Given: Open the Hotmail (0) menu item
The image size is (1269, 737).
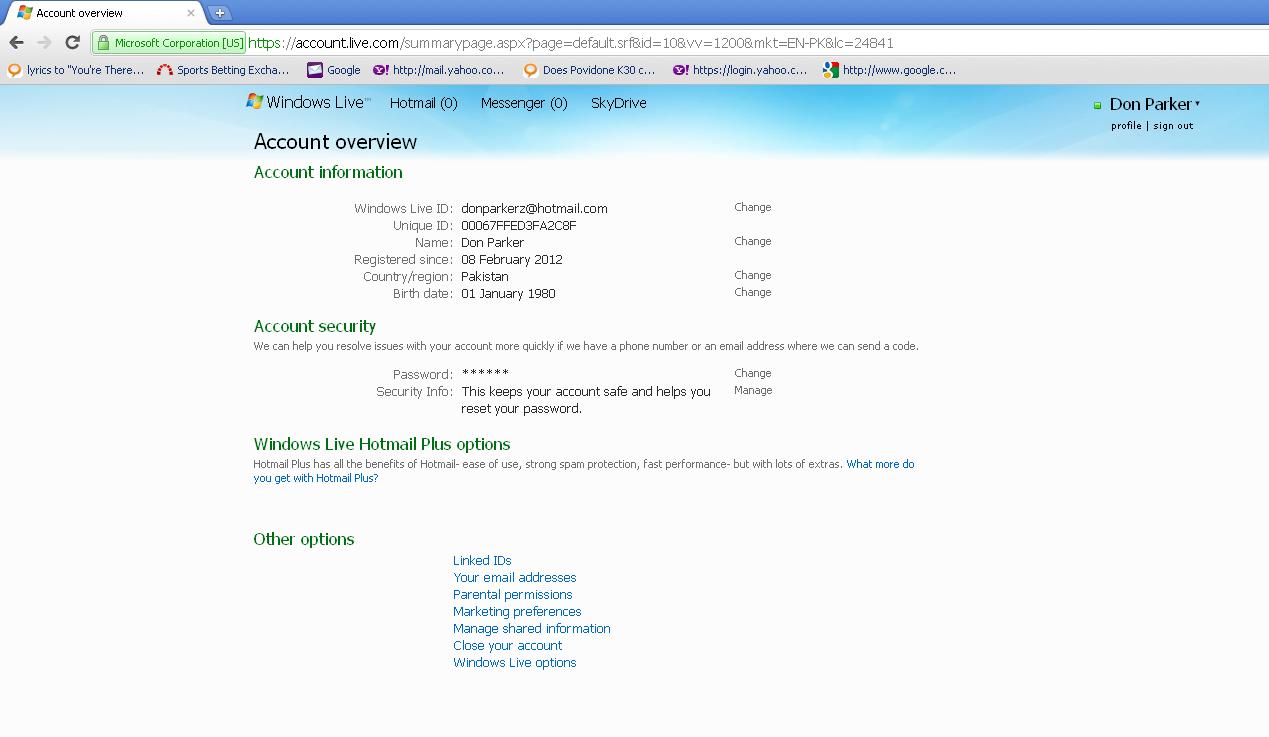Looking at the screenshot, I should (423, 103).
